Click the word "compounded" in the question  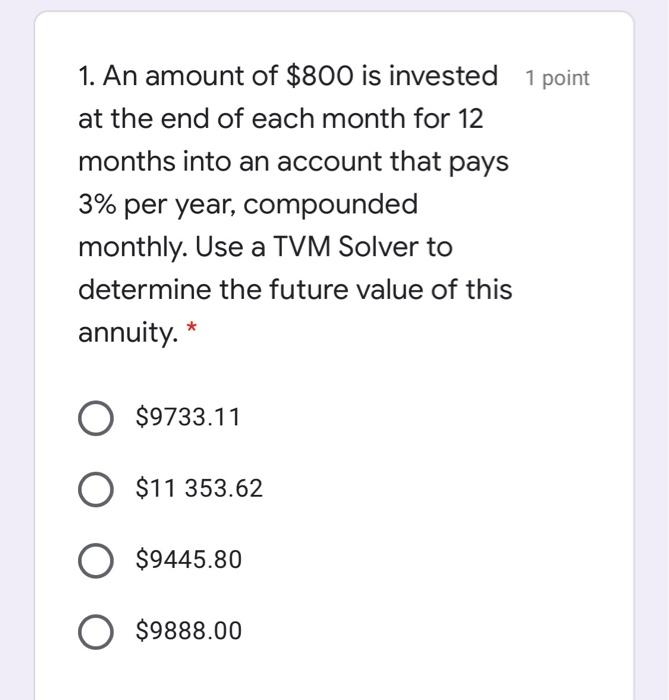[x=331, y=205]
